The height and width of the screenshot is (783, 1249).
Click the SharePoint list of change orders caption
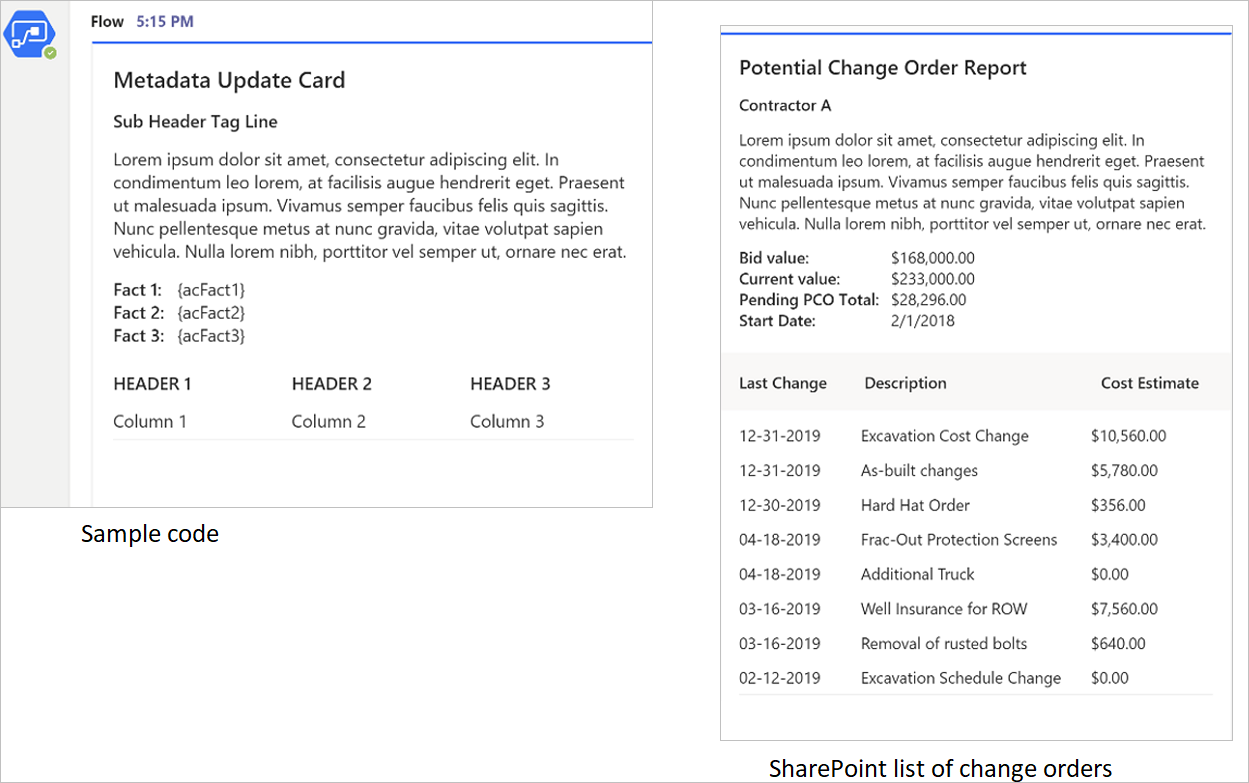(x=940, y=769)
